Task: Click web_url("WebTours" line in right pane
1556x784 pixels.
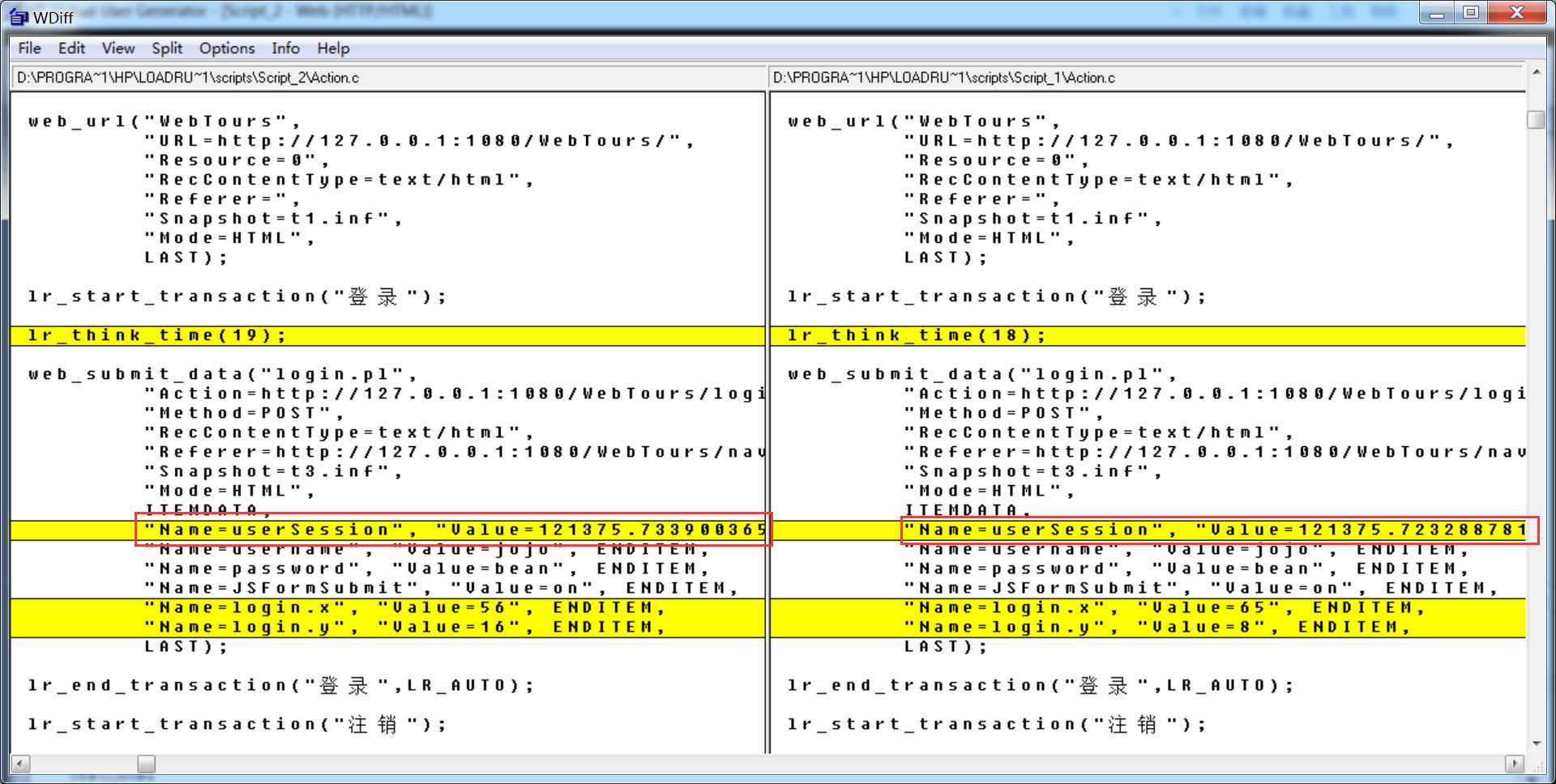Action: click(924, 121)
